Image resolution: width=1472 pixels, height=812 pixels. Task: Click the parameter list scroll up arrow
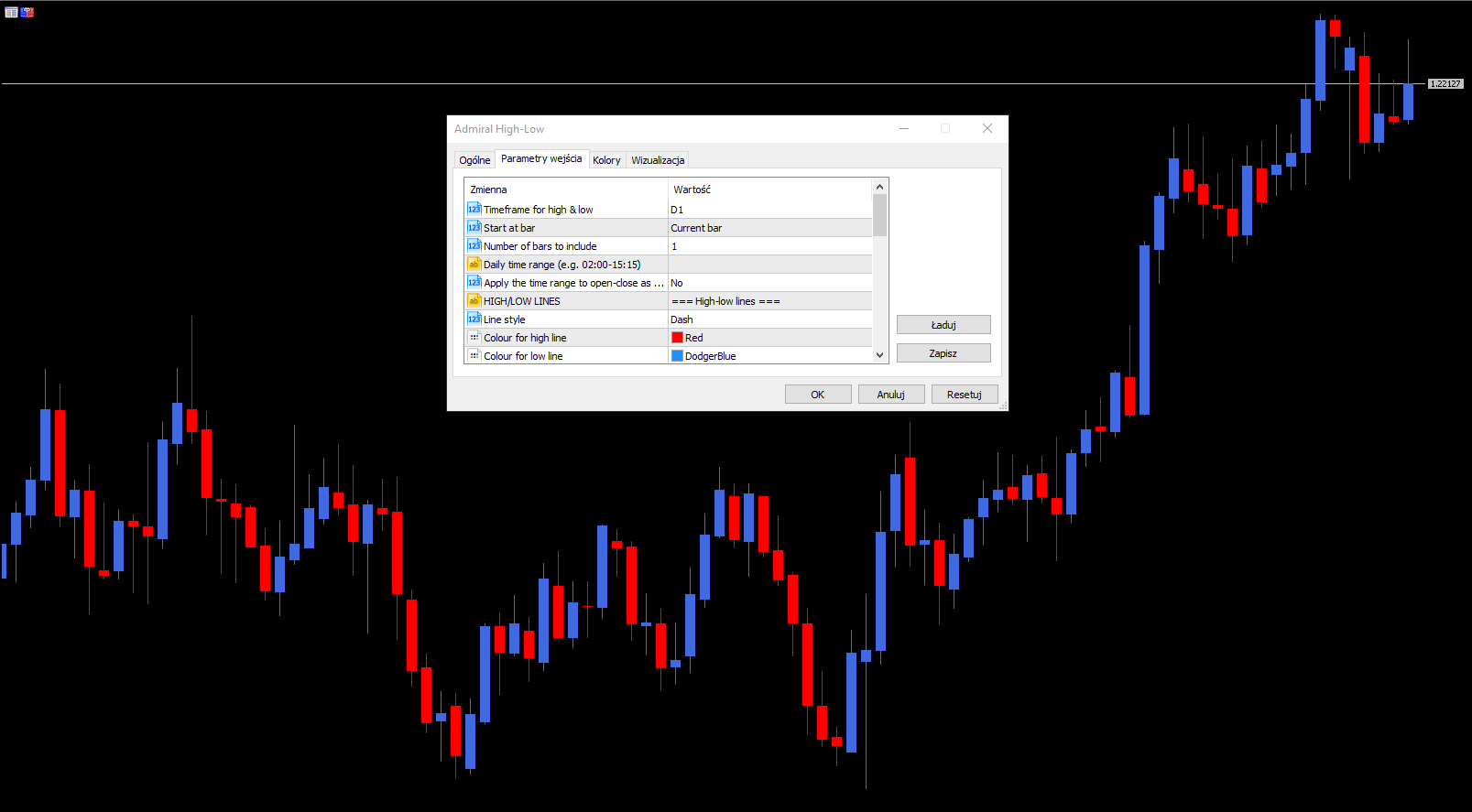[x=879, y=187]
